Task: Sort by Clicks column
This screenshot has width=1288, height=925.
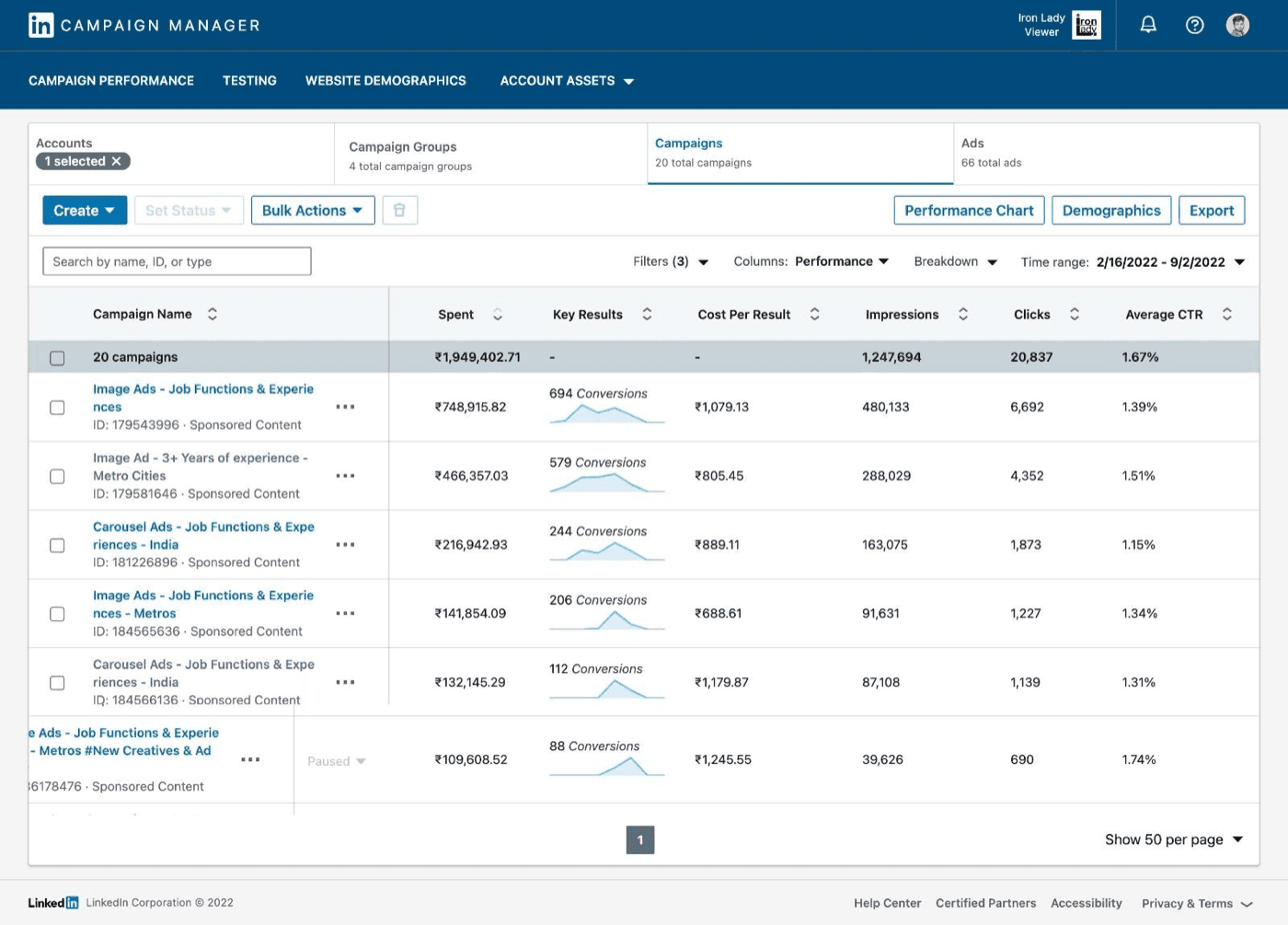Action: tap(1075, 314)
